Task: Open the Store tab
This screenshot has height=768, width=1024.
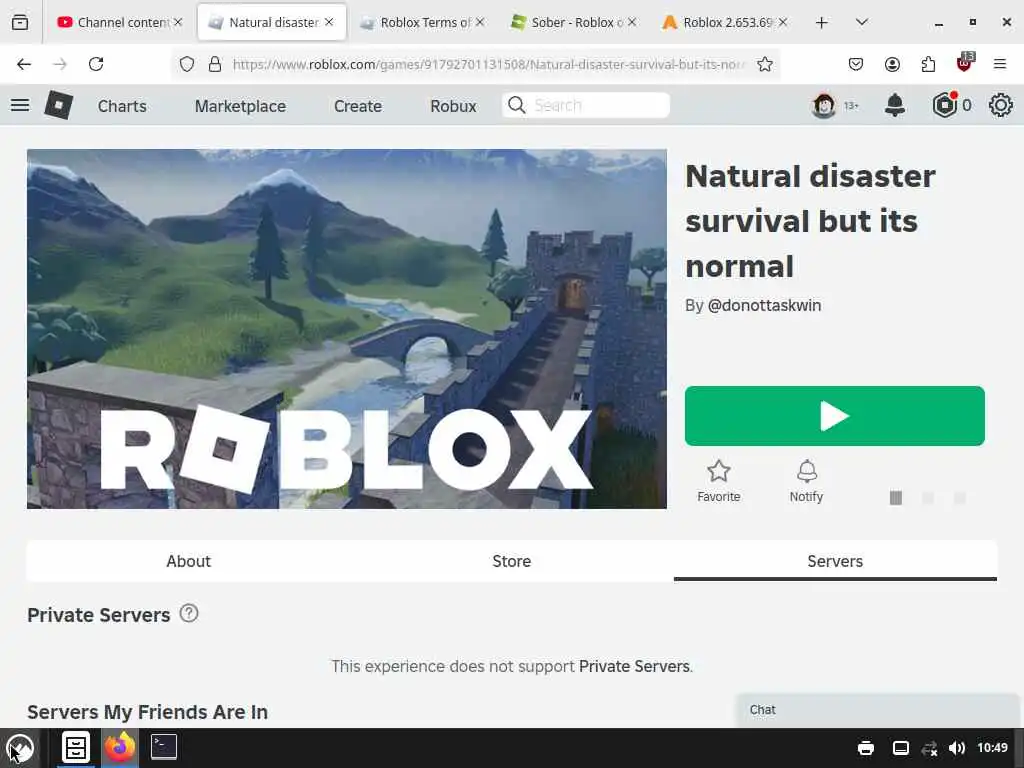Action: (511, 561)
